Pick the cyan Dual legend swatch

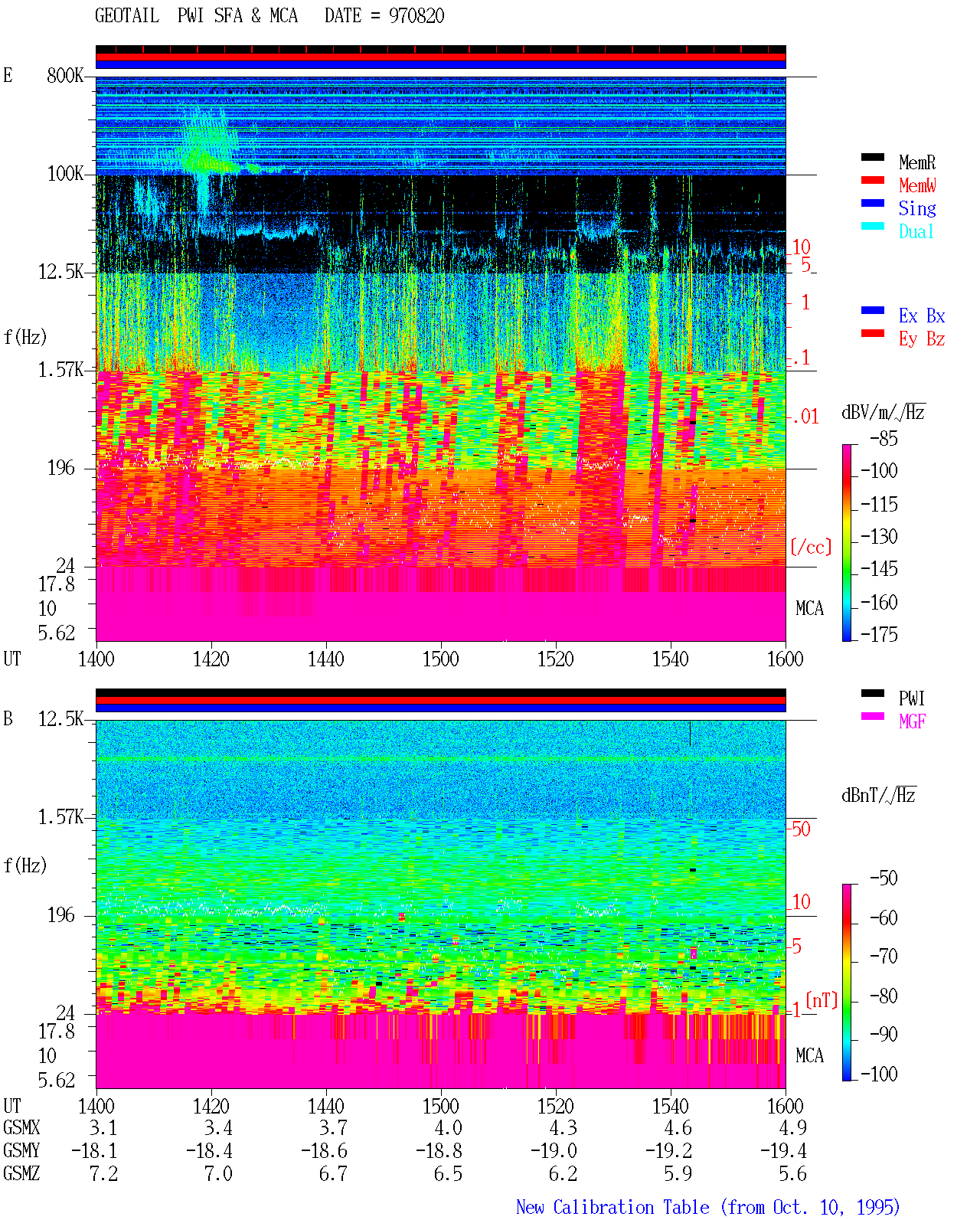872,227
